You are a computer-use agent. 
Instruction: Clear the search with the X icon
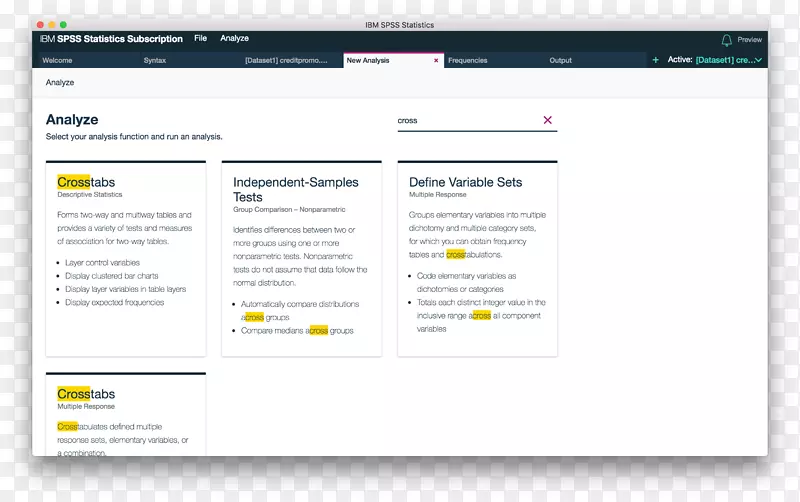[x=547, y=120]
